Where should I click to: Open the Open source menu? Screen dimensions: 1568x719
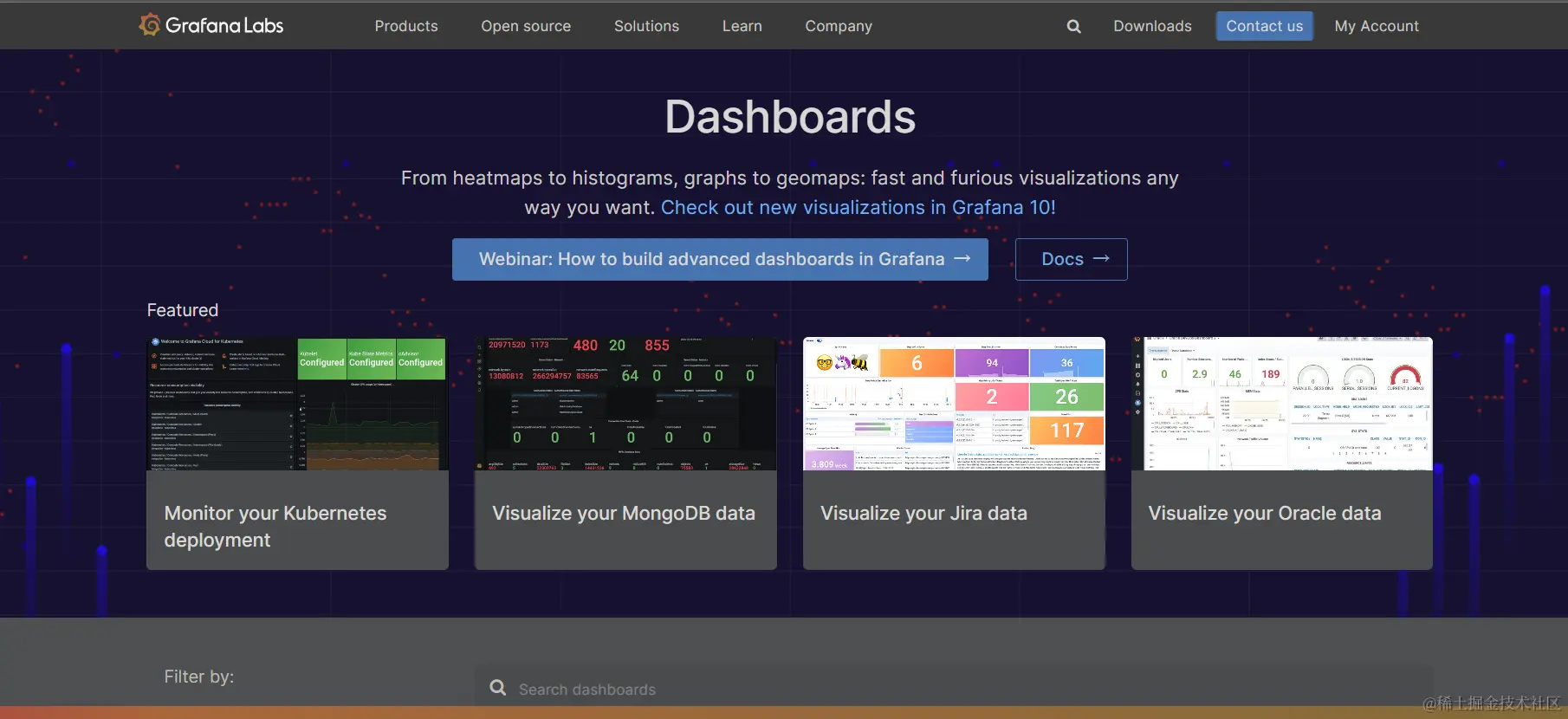[x=526, y=26]
